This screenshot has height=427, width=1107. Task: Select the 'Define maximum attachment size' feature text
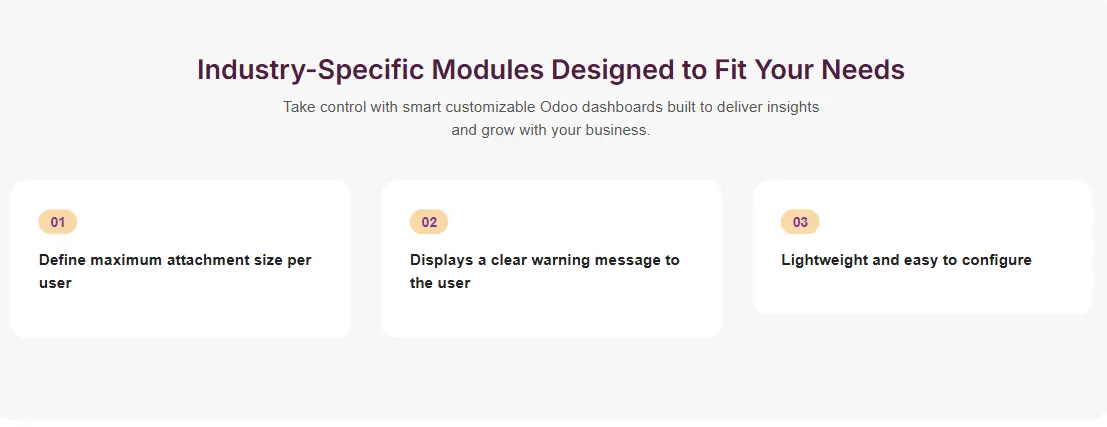pyautogui.click(x=175, y=260)
